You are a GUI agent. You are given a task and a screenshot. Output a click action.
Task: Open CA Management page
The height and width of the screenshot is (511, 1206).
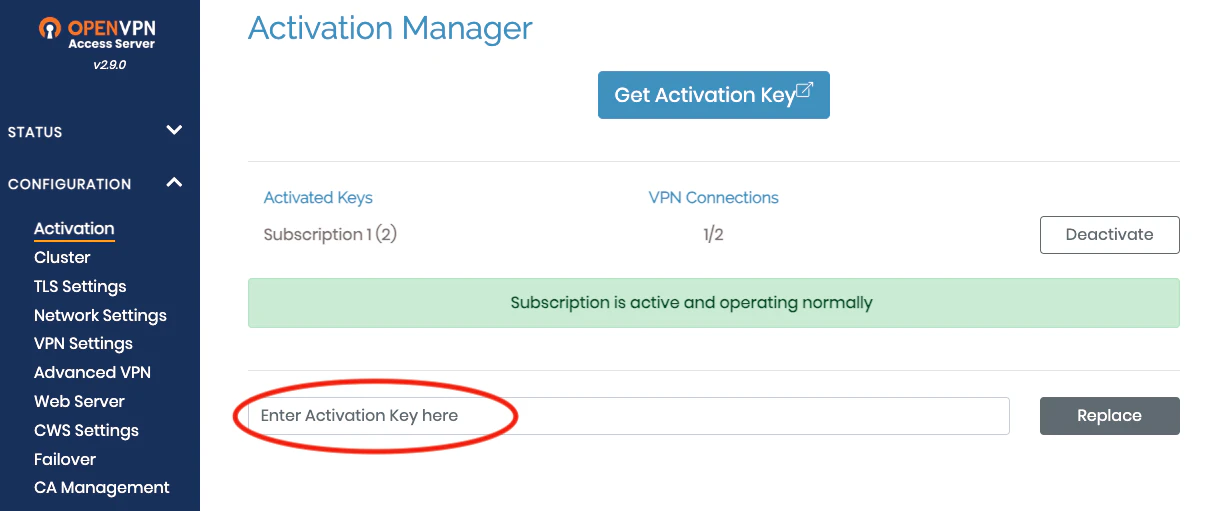[101, 487]
